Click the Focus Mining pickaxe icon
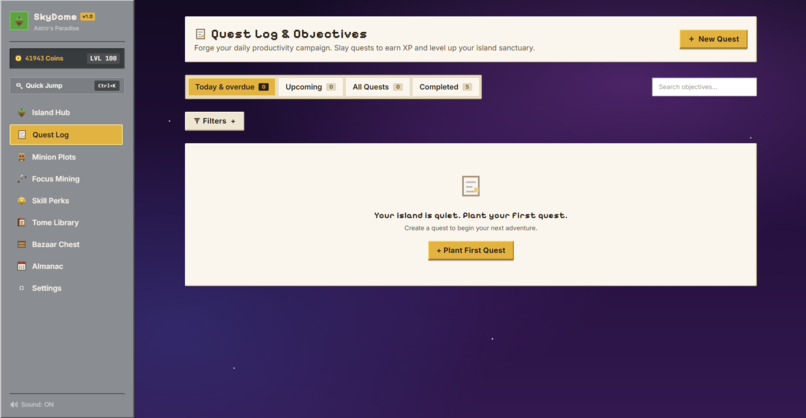The width and height of the screenshot is (806, 418). pyautogui.click(x=22, y=179)
